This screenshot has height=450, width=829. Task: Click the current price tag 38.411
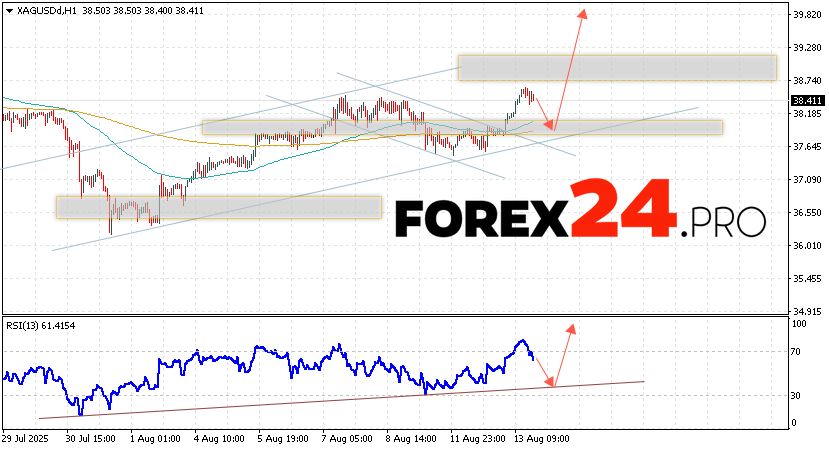point(806,101)
